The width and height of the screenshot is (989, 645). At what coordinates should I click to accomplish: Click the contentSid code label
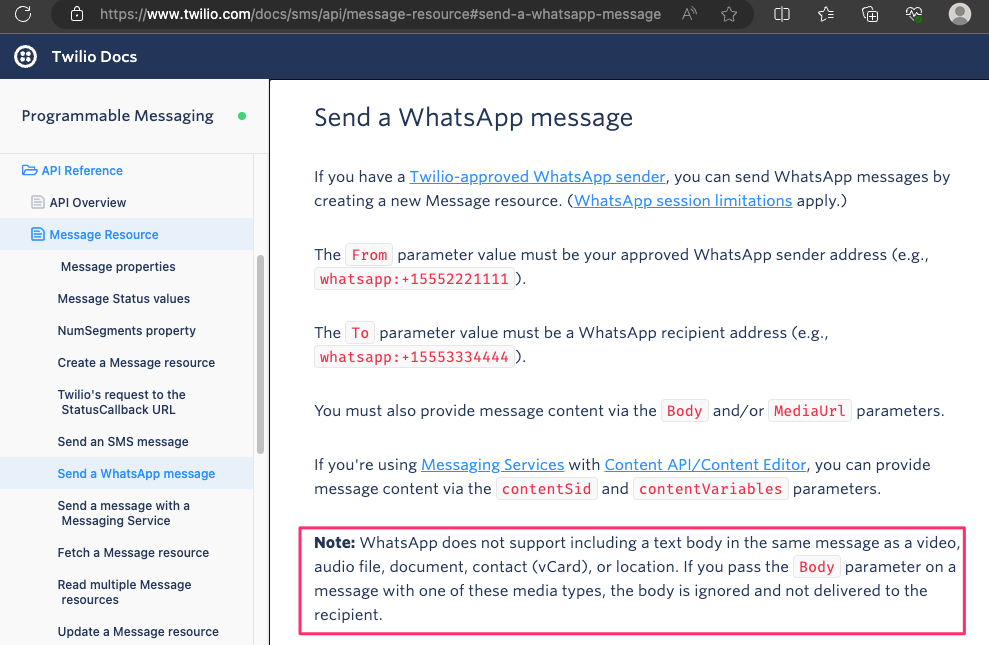tap(546, 489)
